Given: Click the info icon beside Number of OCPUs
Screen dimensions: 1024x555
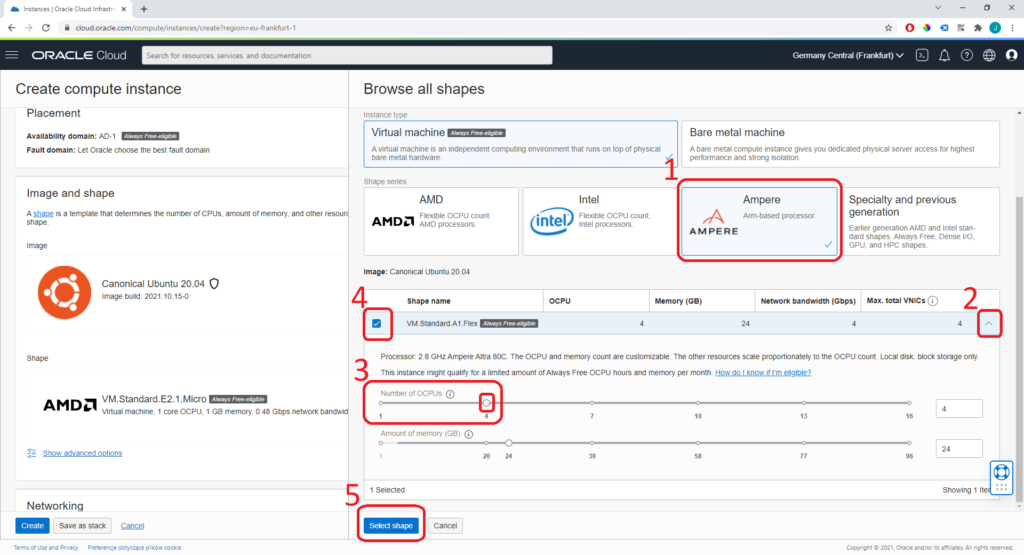Looking at the screenshot, I should tap(450, 394).
